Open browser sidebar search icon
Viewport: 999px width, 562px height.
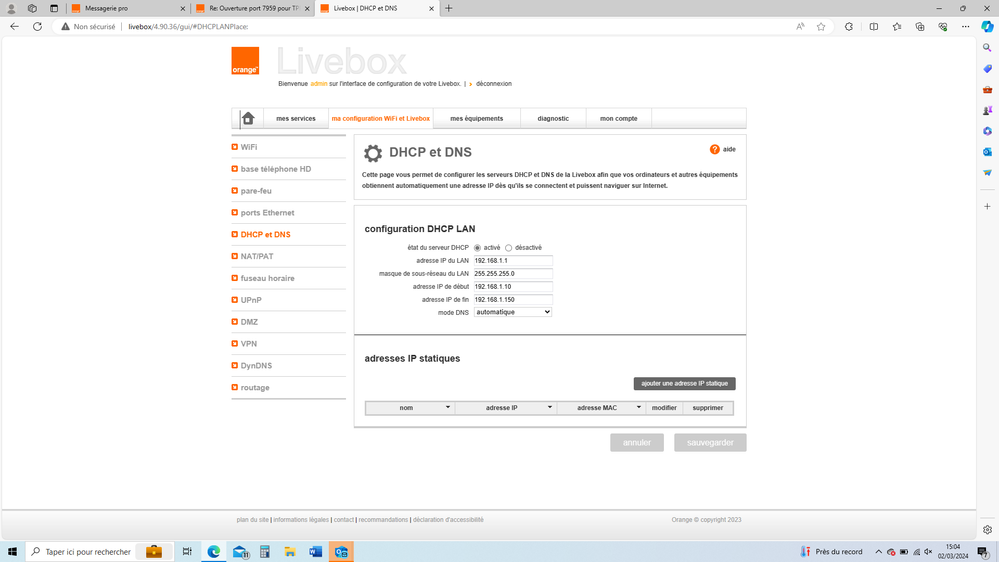coord(987,47)
